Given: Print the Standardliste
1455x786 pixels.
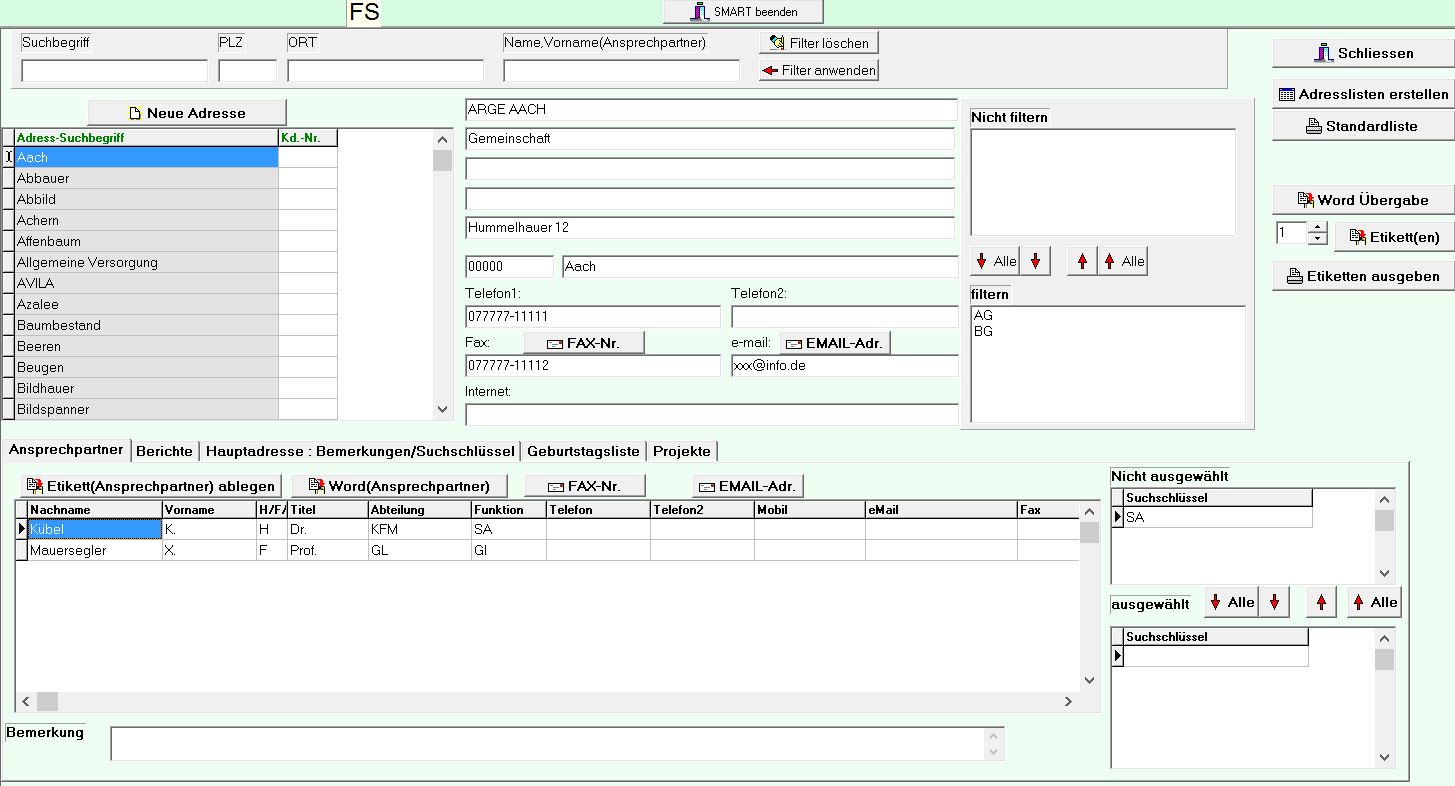Looking at the screenshot, I should click(1363, 126).
